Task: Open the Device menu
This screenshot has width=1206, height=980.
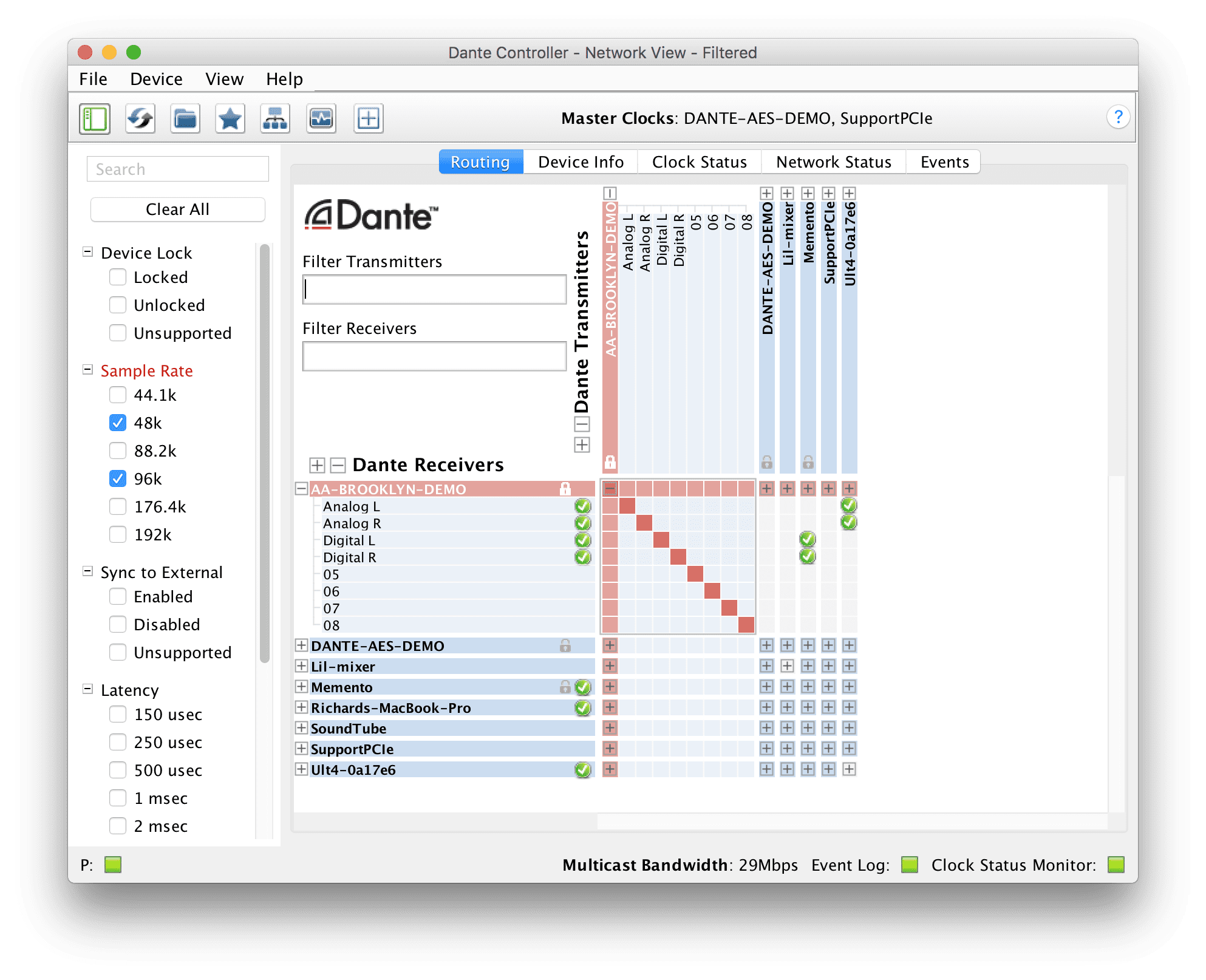Action: [x=156, y=79]
